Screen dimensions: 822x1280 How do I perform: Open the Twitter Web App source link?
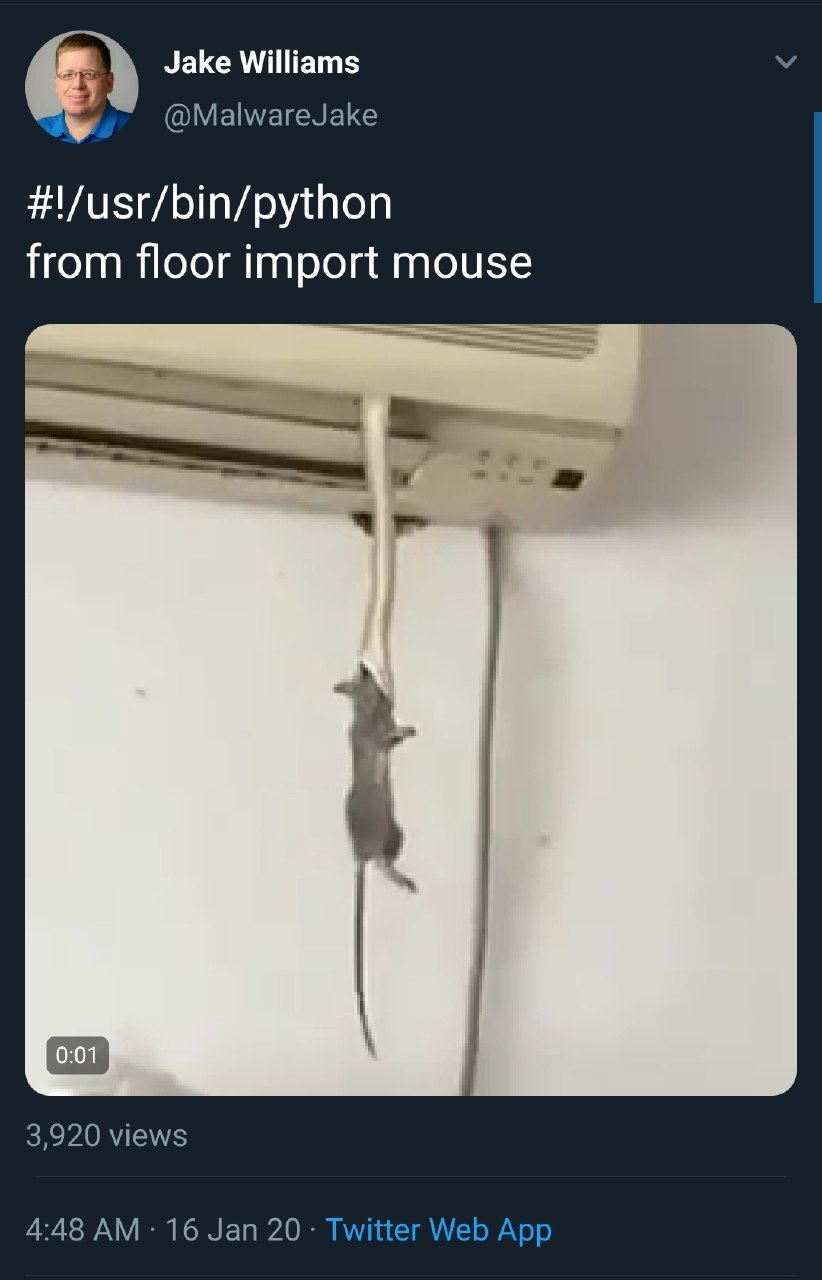439,1229
